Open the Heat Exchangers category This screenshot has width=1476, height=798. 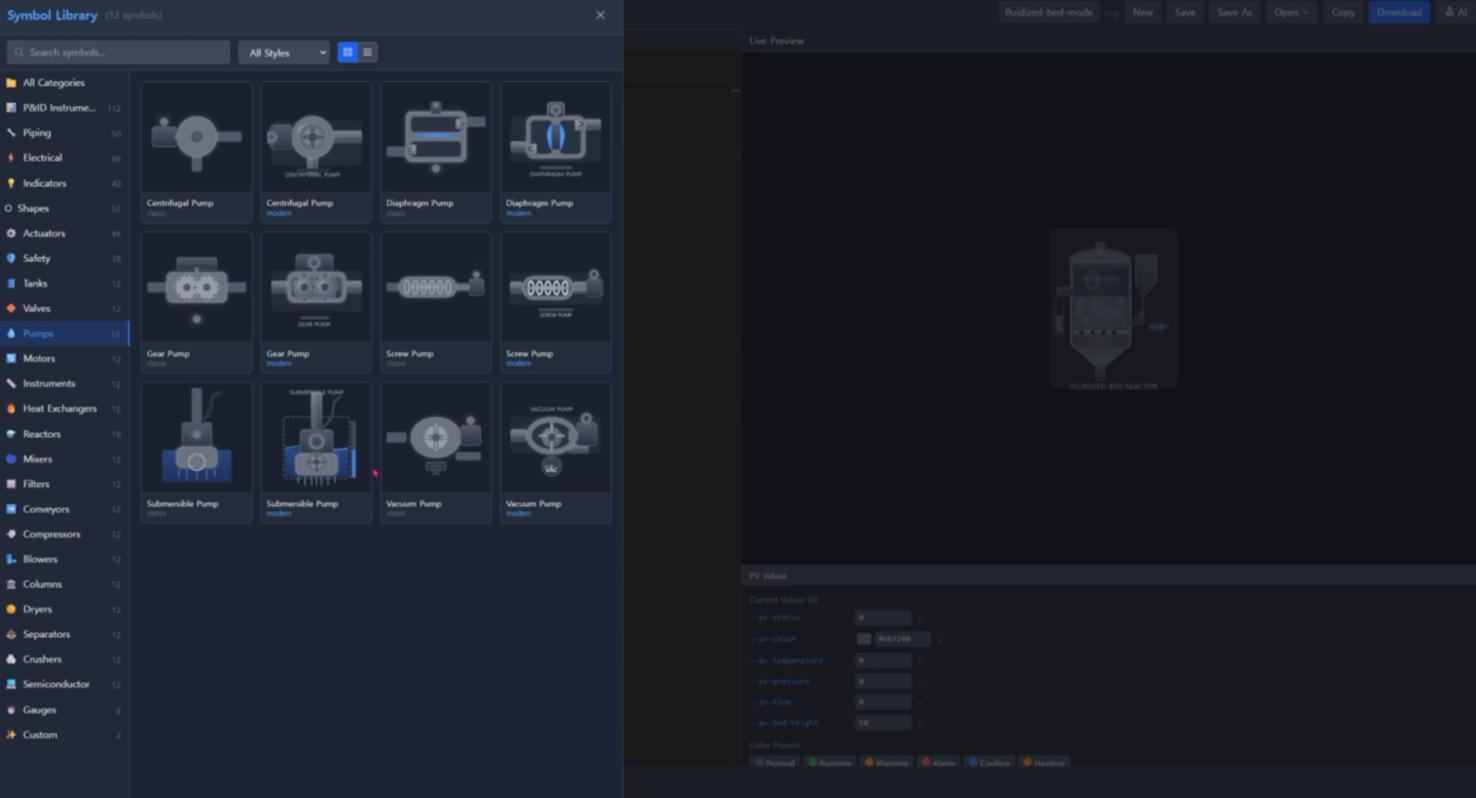pyautogui.click(x=64, y=408)
